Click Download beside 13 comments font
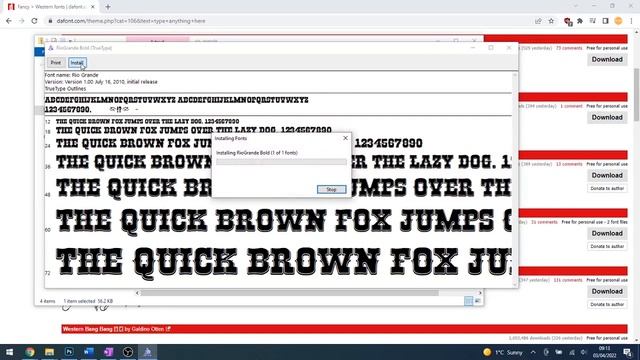Image resolution: width=640 pixels, height=360 pixels. point(607,175)
